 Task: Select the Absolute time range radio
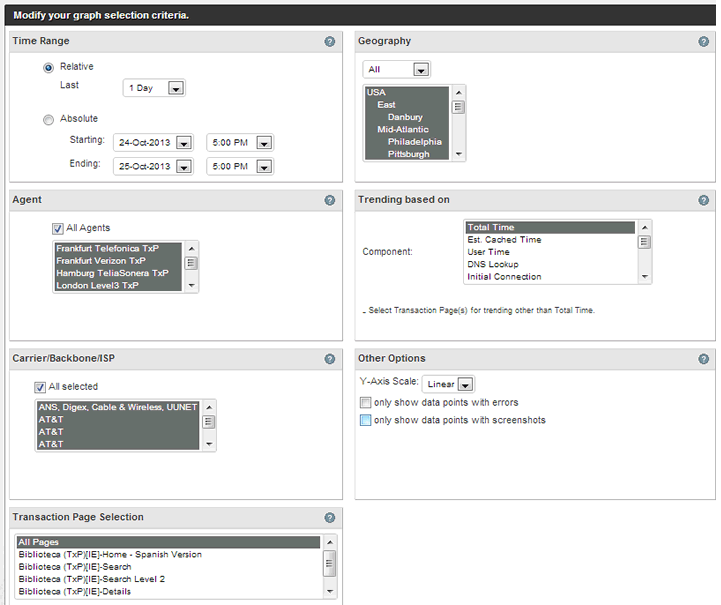(x=48, y=120)
